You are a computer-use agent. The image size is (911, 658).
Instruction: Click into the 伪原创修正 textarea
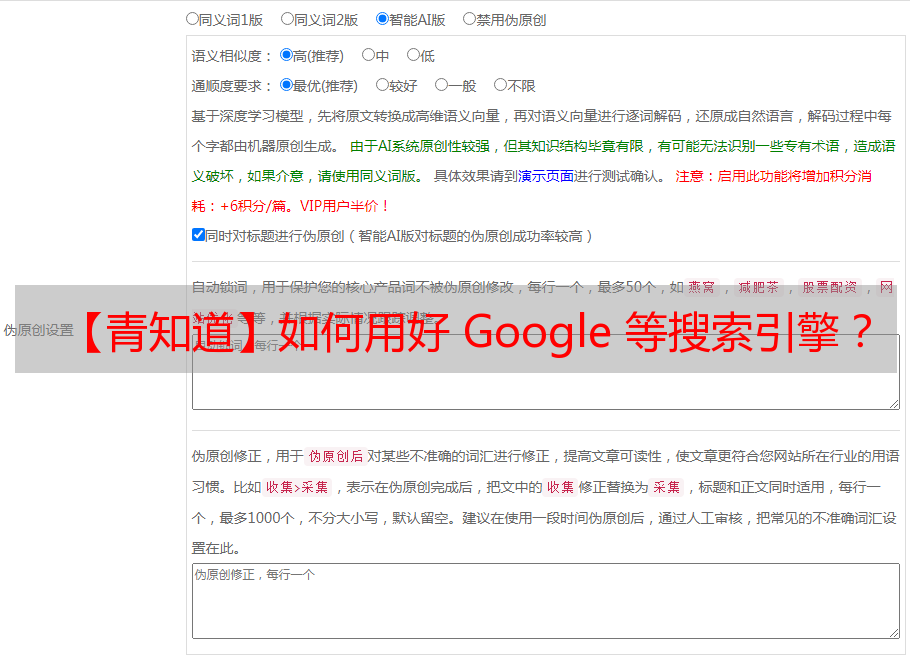click(x=546, y=601)
